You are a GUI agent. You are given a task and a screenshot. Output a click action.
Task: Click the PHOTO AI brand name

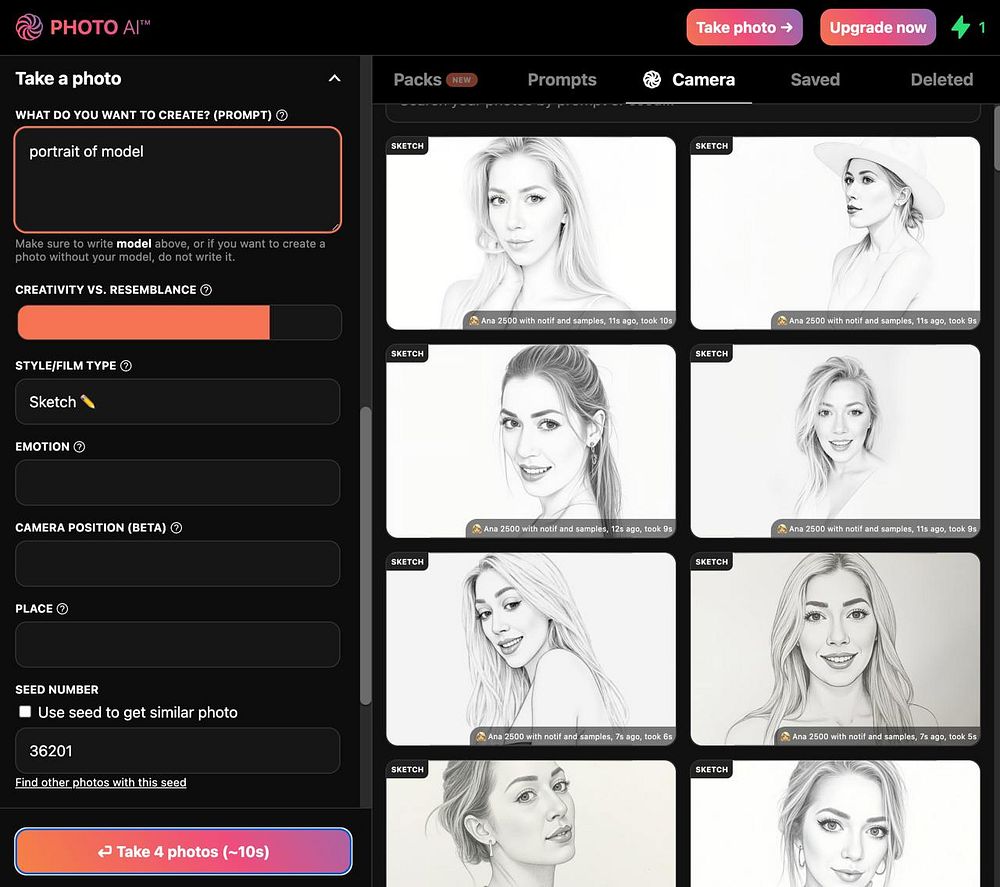(100, 27)
